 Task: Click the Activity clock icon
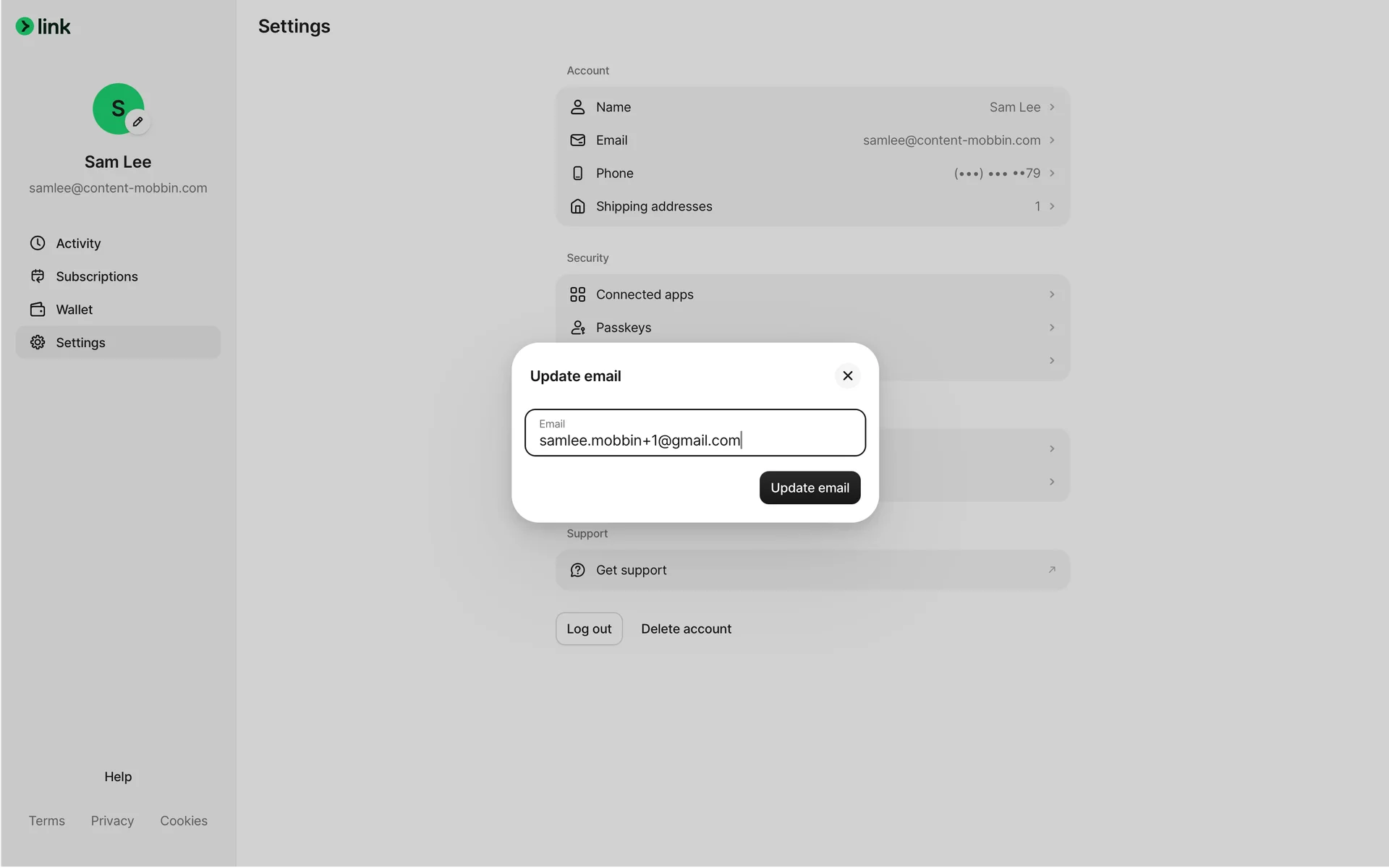click(x=38, y=243)
